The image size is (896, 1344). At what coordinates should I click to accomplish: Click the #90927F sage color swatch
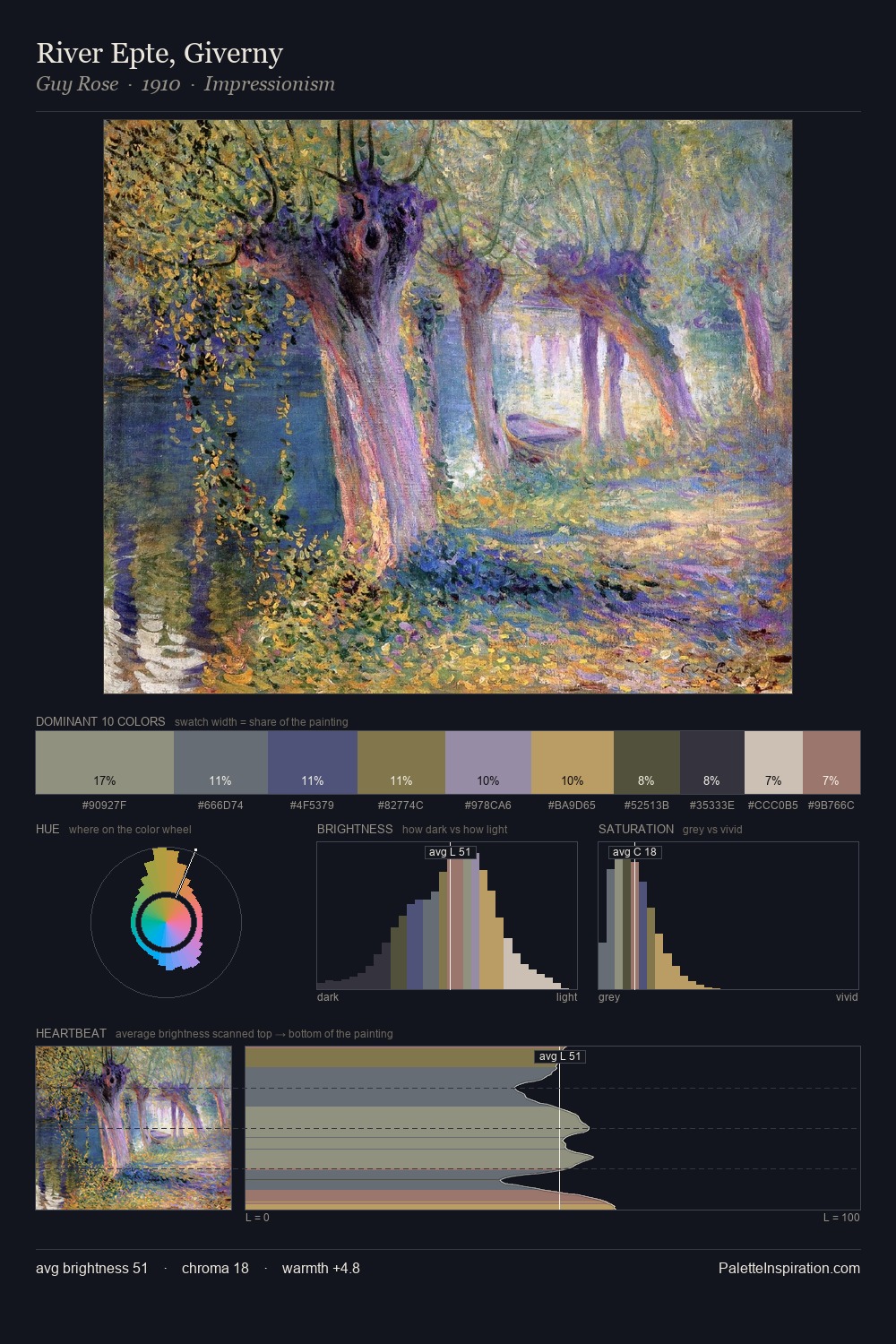point(105,762)
